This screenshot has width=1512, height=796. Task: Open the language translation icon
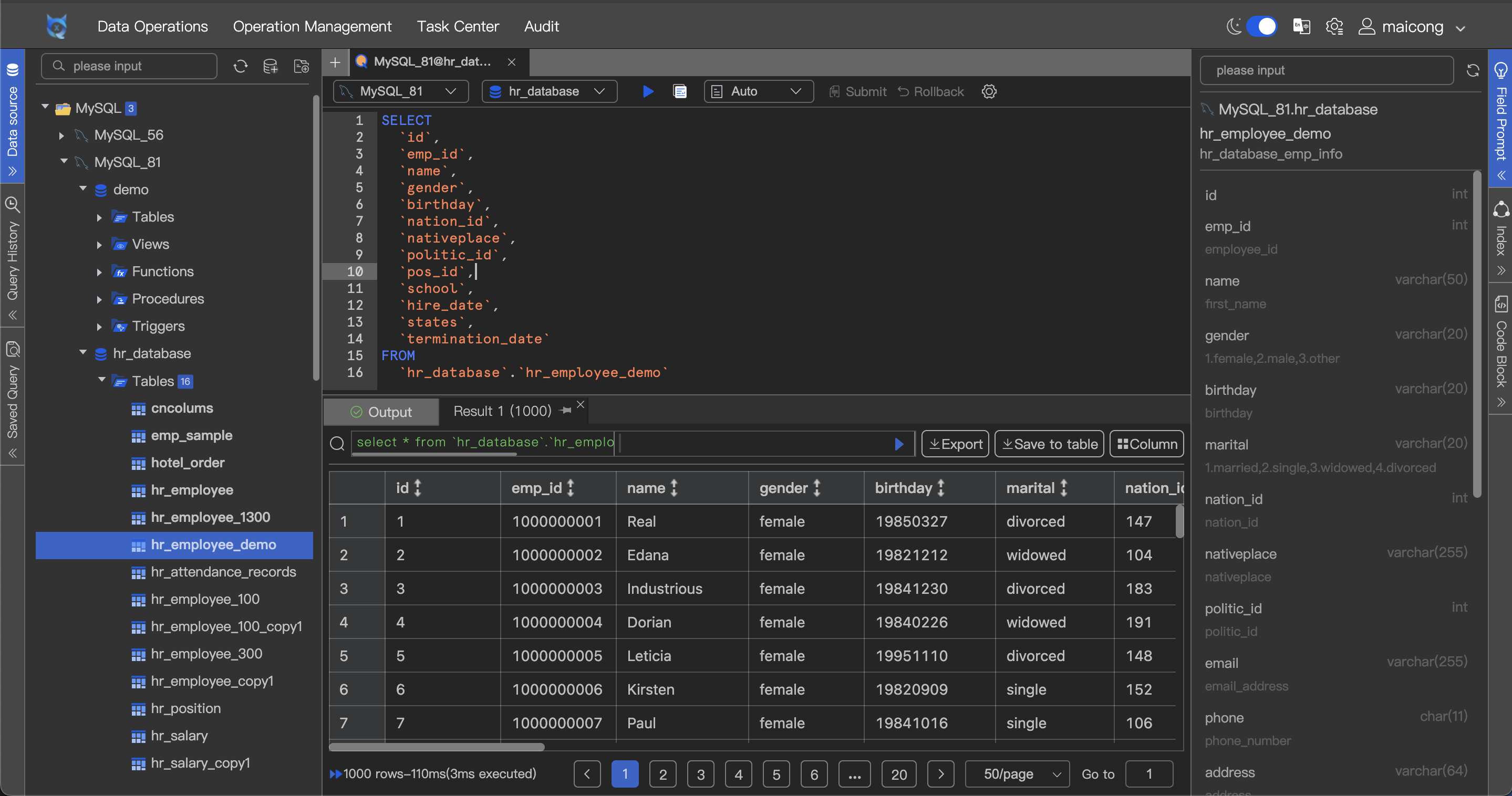click(1301, 26)
